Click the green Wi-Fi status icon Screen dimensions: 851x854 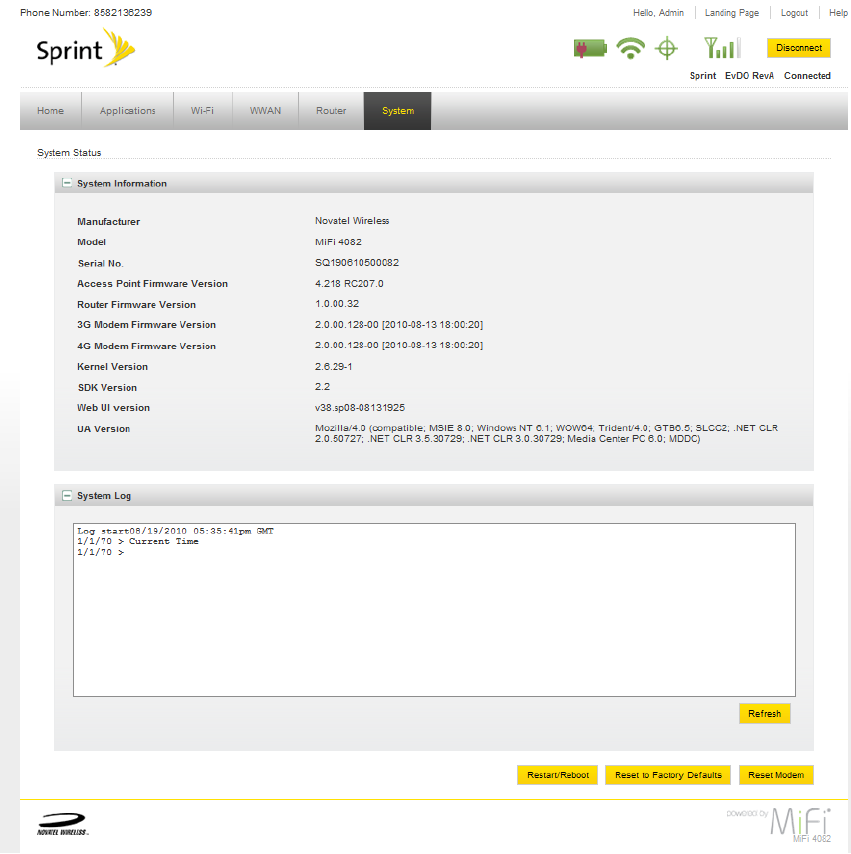pyautogui.click(x=630, y=48)
